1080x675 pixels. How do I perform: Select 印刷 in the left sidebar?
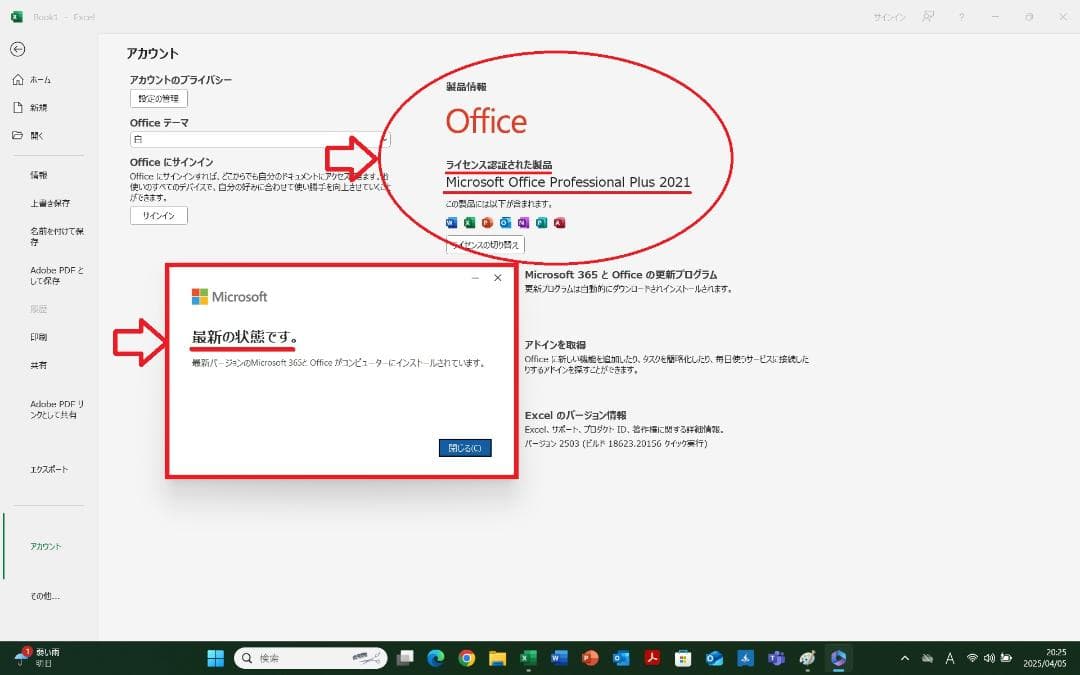(38, 336)
